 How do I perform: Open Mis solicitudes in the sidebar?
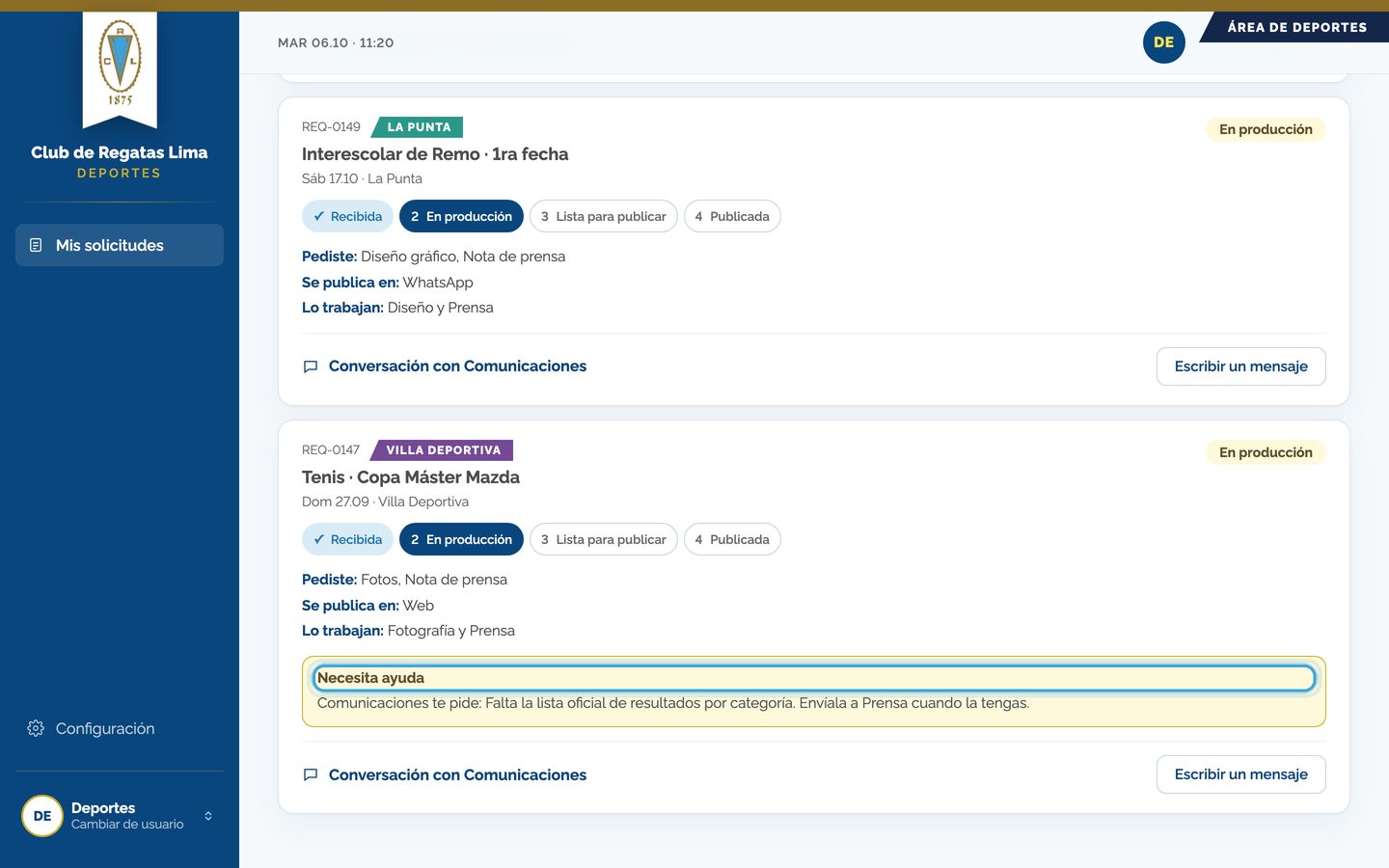[120, 245]
